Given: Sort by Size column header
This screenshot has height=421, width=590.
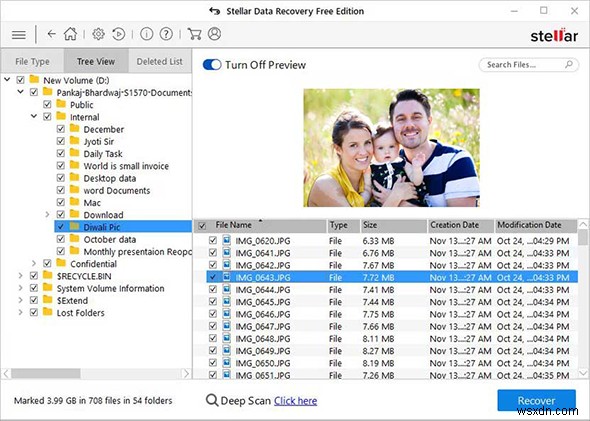Looking at the screenshot, I should [x=393, y=225].
